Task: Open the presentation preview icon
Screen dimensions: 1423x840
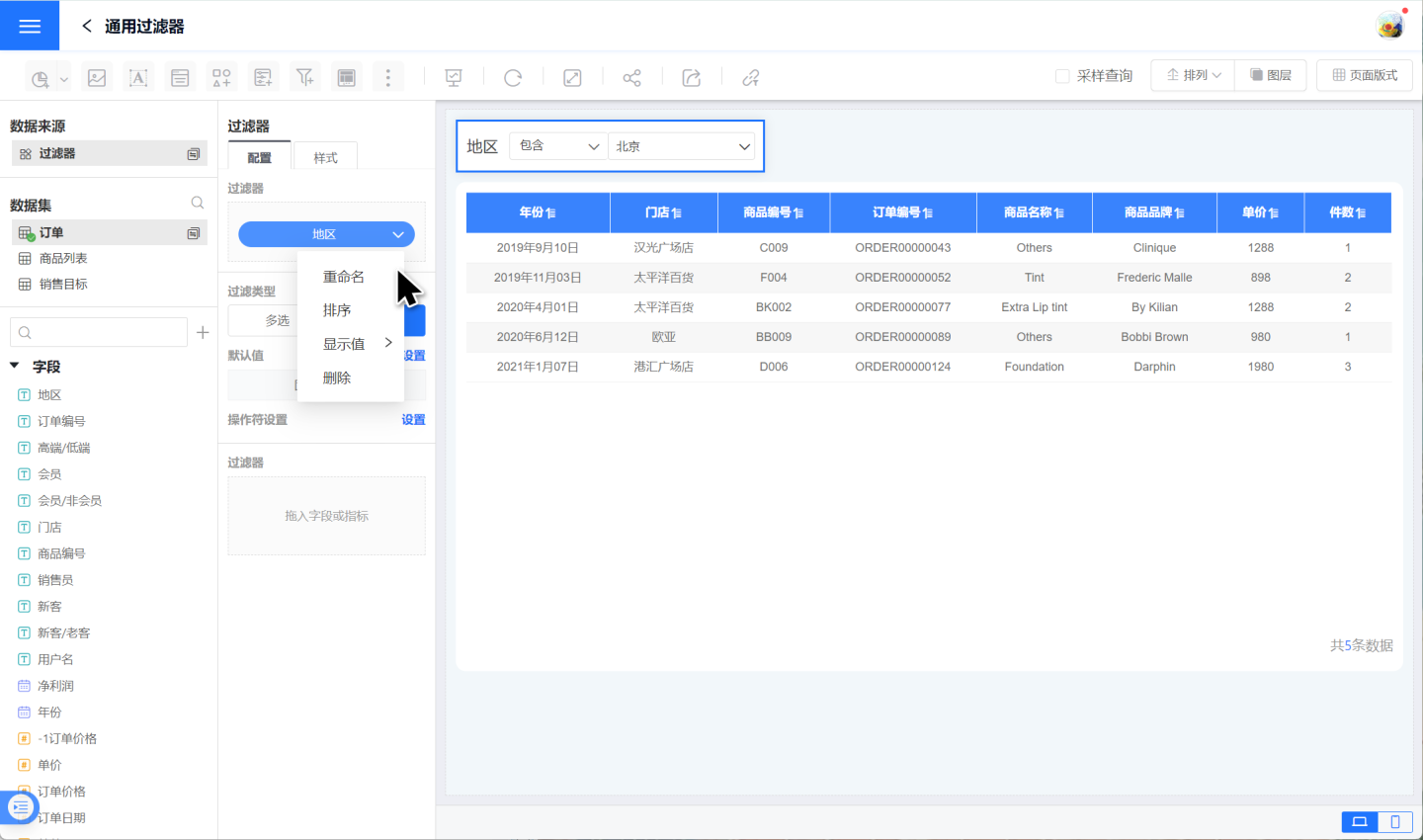Action: [x=454, y=78]
